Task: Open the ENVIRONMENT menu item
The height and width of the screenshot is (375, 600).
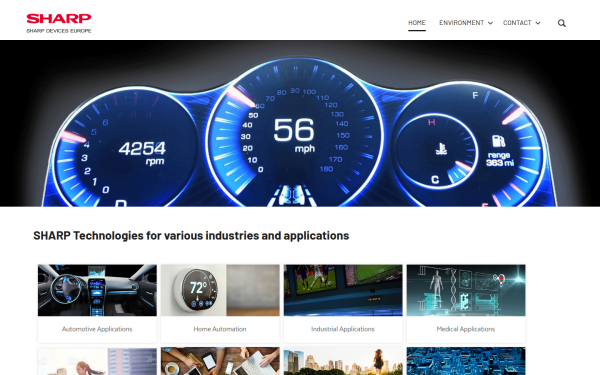Action: point(461,23)
